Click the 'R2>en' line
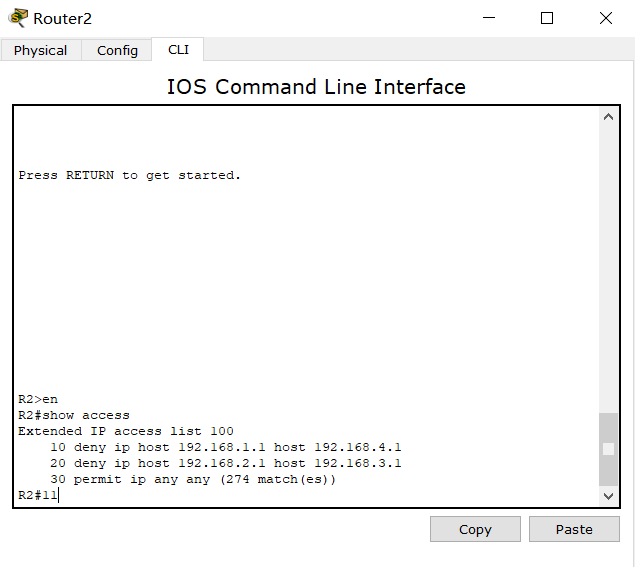The width and height of the screenshot is (635, 567). [x=38, y=399]
